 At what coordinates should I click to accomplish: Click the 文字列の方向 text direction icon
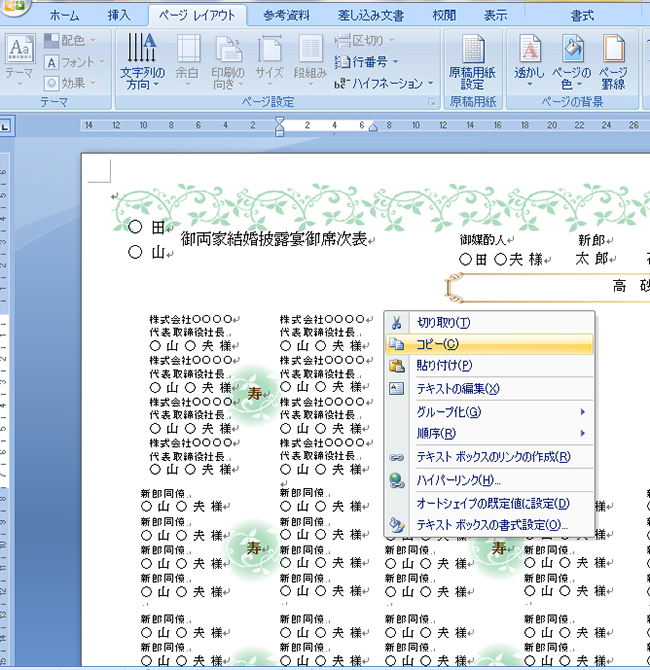coord(141,60)
